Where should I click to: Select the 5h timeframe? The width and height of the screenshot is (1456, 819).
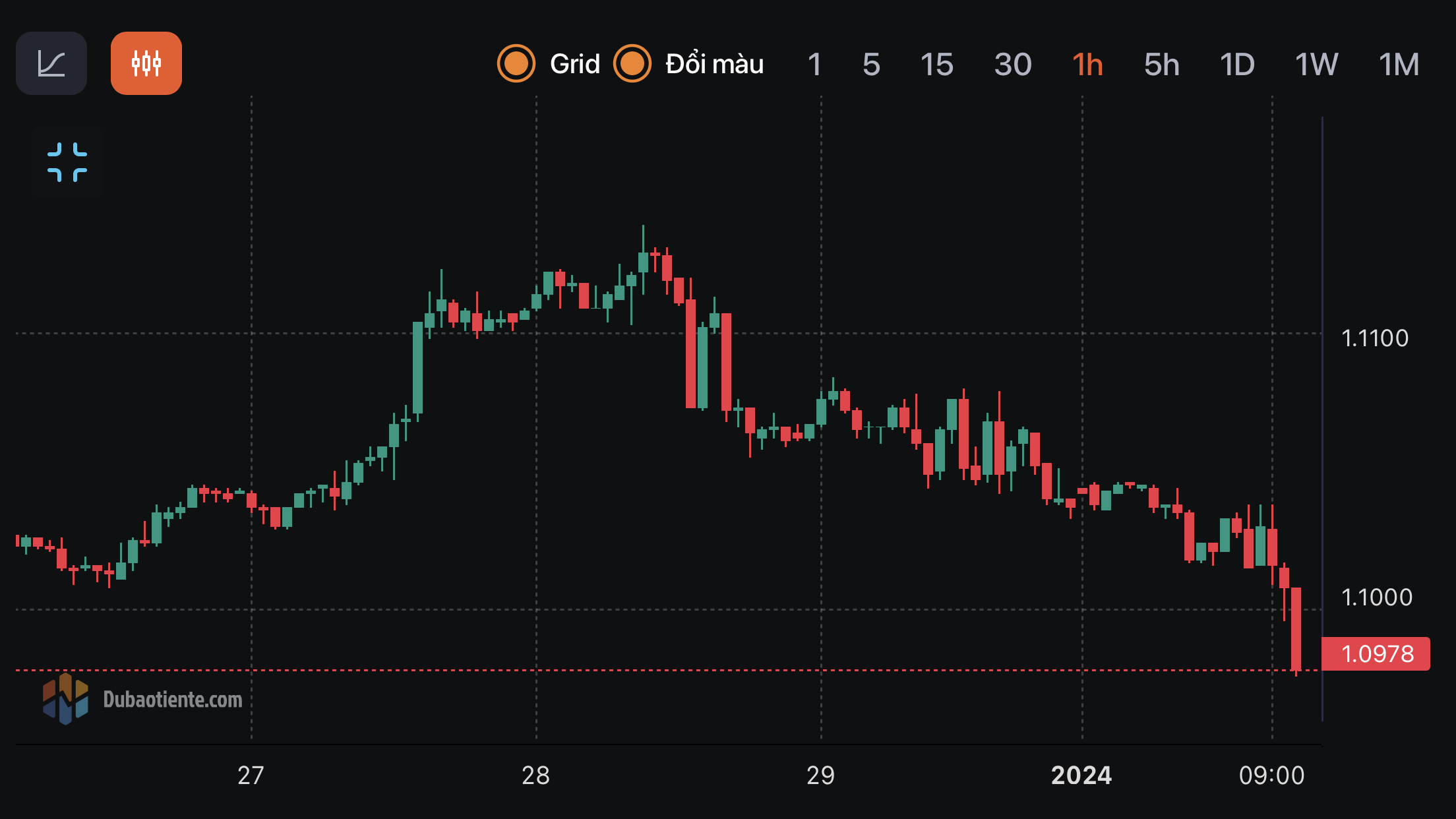coord(1161,65)
